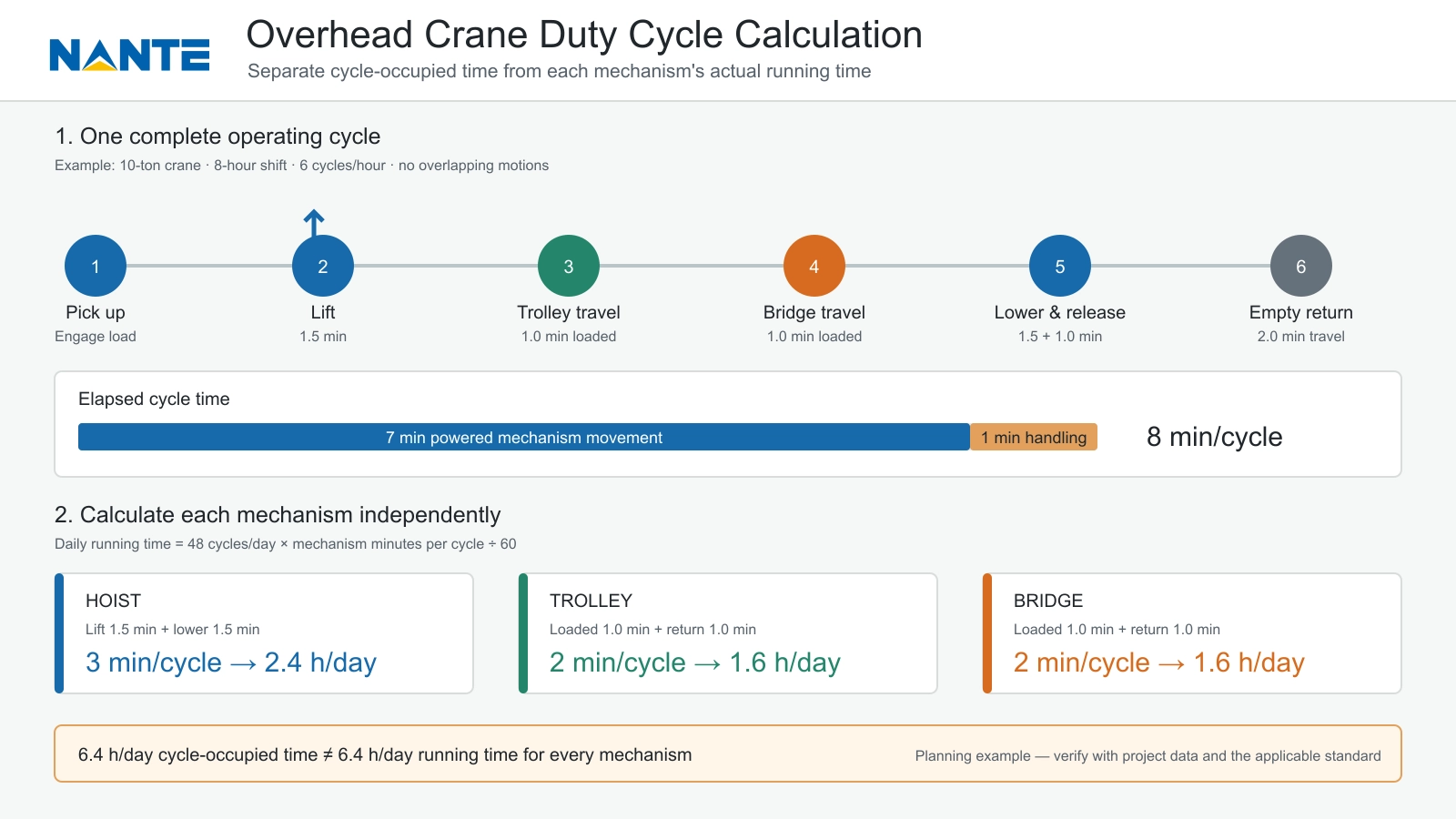Click the '6.4 h/day cycle-occupied time' statement
Viewport: 1456px width, 819px height.
385,754
